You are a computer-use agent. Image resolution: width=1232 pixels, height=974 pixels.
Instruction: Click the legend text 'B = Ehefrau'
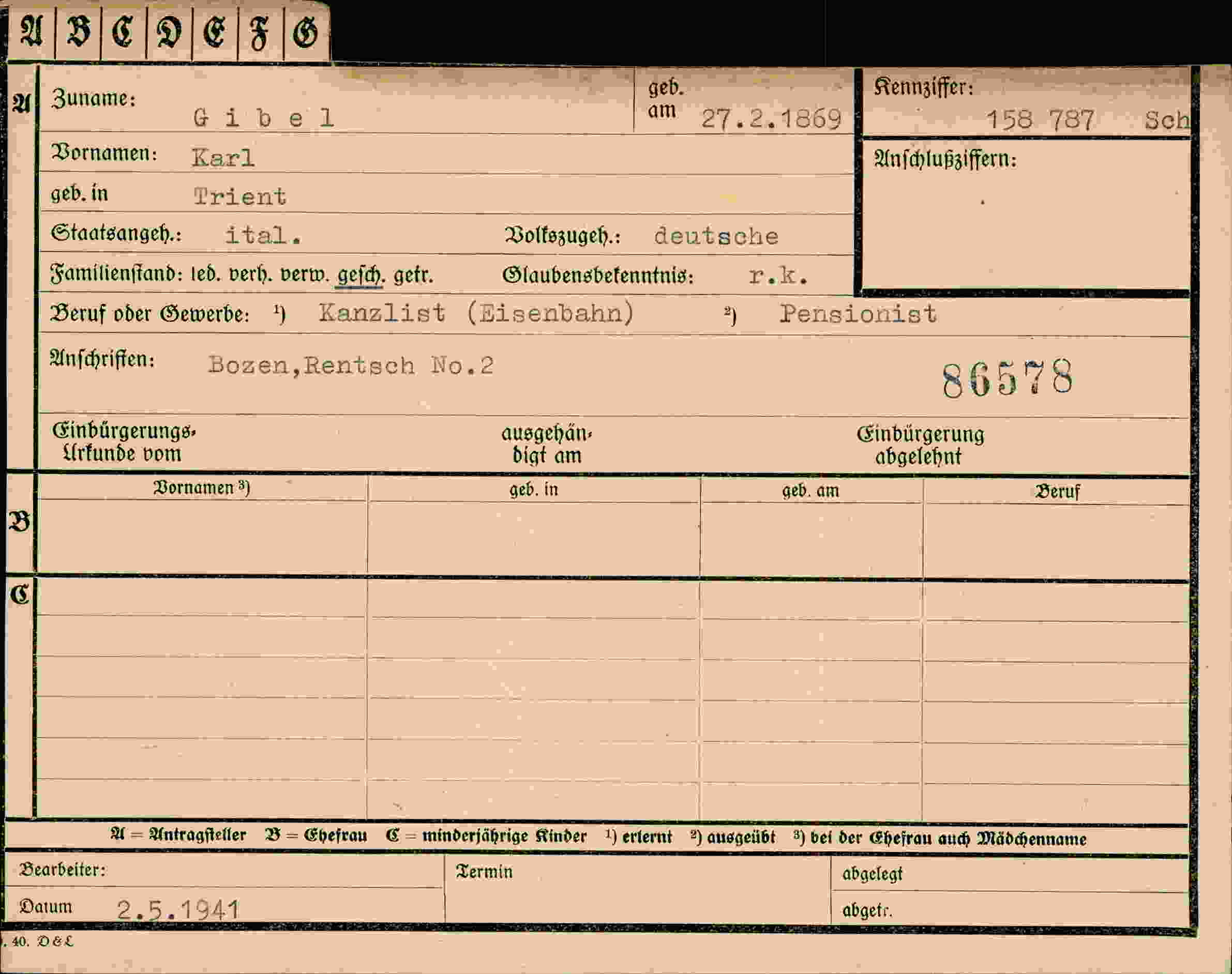316,836
